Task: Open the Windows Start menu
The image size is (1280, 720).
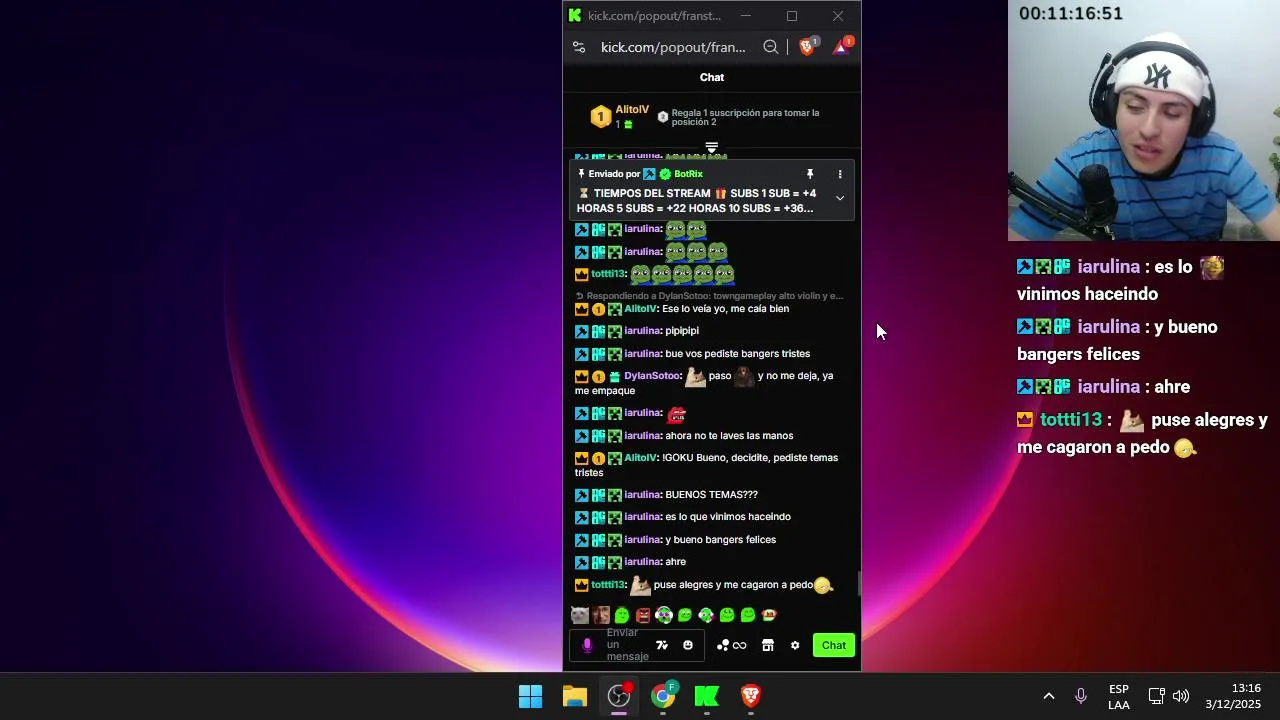Action: (531, 696)
